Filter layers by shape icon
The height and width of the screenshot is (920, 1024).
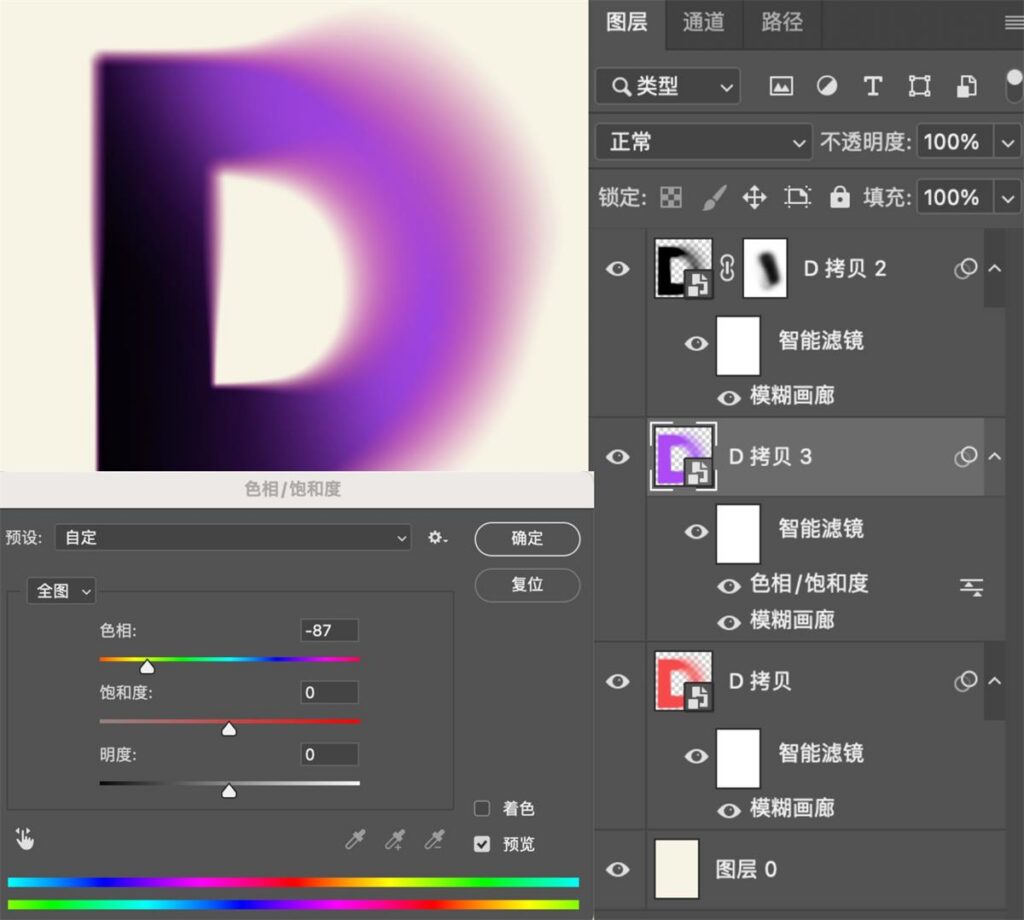(920, 86)
